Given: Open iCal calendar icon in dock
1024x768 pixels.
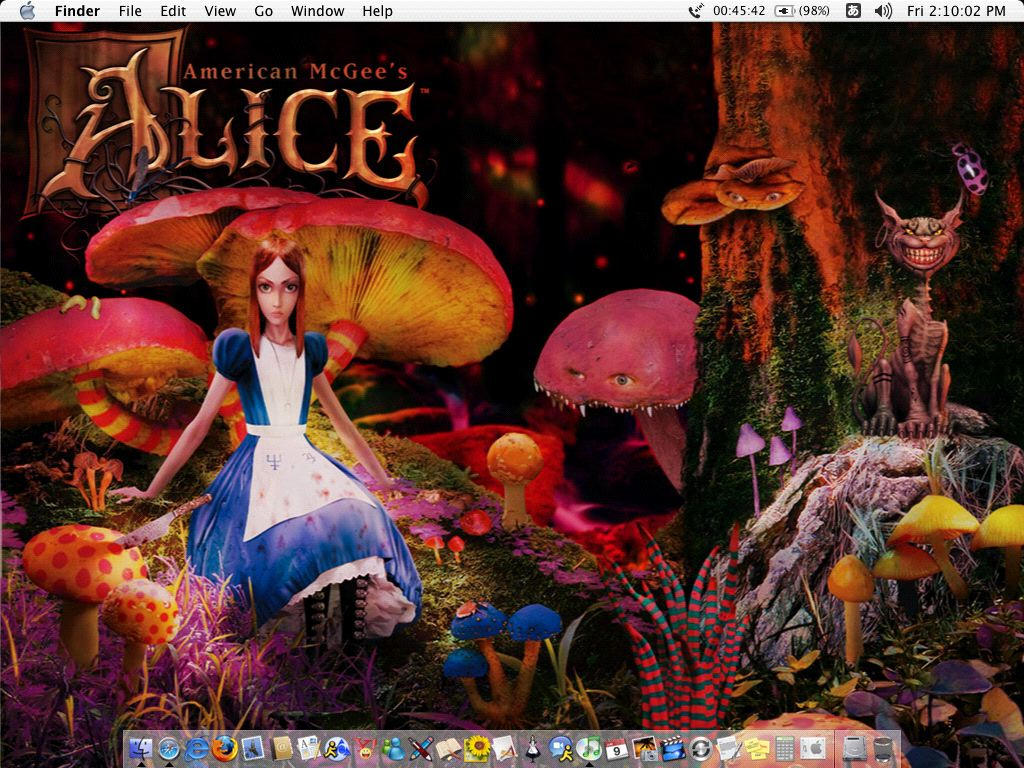Looking at the screenshot, I should point(616,748).
